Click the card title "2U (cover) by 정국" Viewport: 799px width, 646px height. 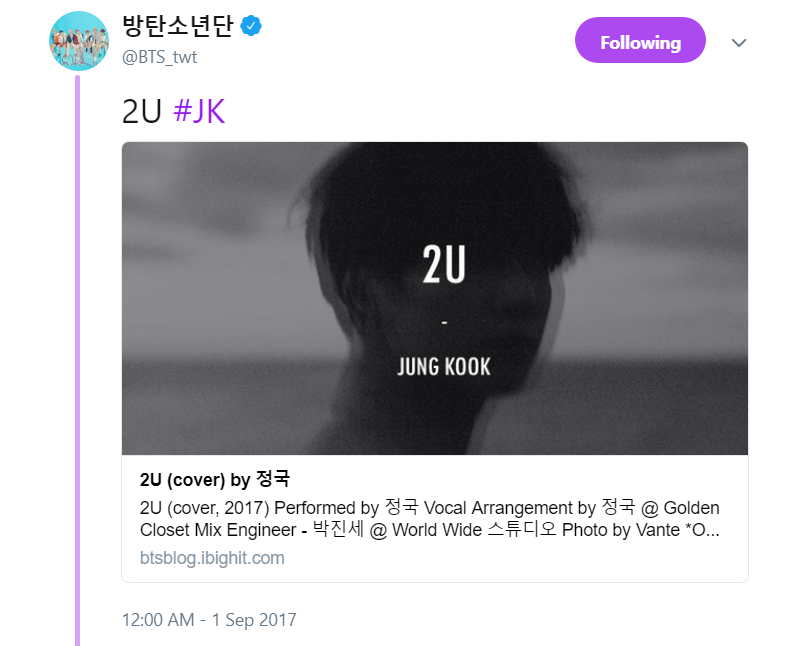(x=215, y=479)
